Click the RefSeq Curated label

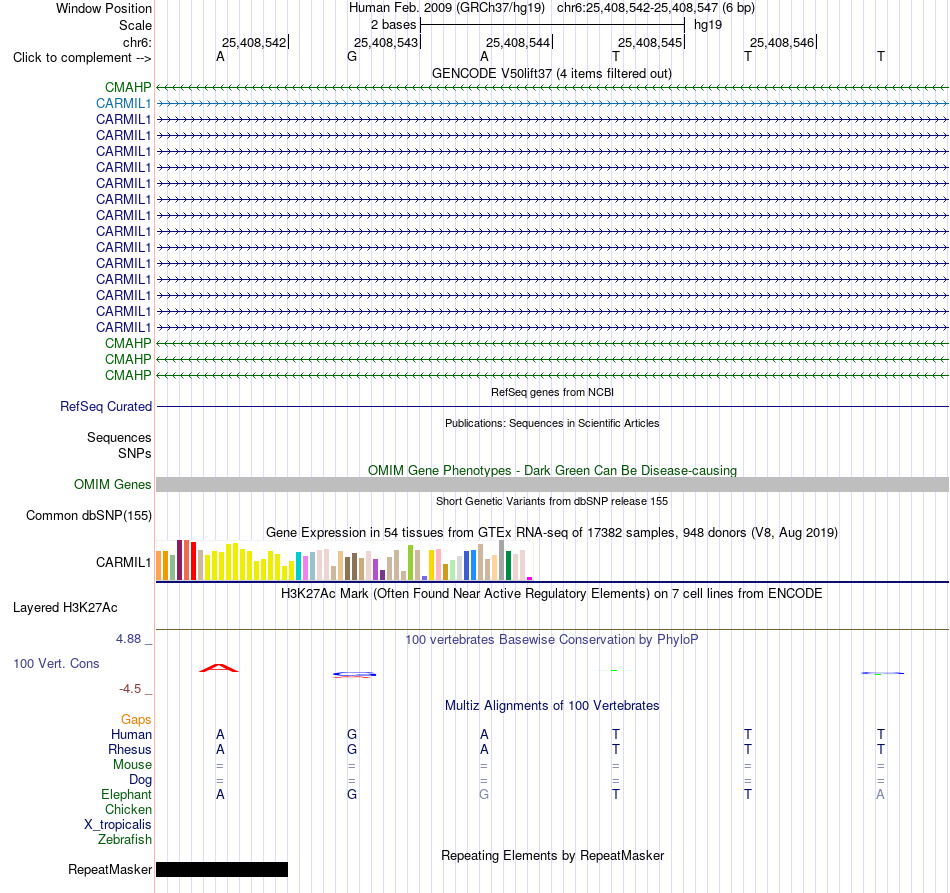[105, 407]
